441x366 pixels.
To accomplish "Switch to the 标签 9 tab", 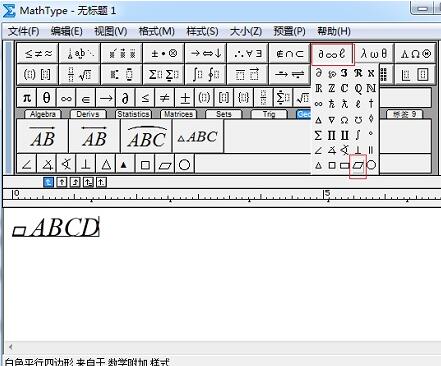I will click(x=404, y=114).
